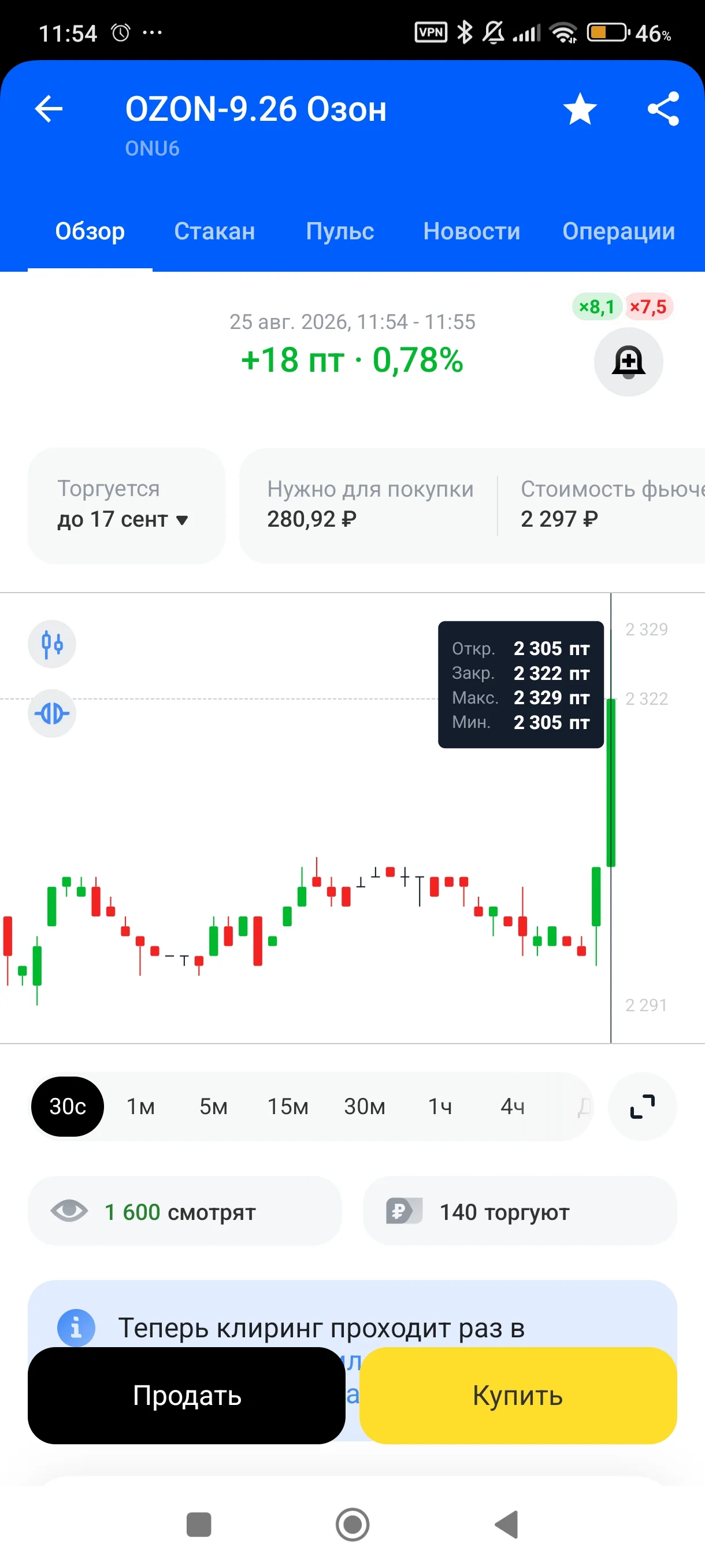Viewport: 705px width, 1568px height.
Task: Select the 1ч chart interval
Action: 440,1106
